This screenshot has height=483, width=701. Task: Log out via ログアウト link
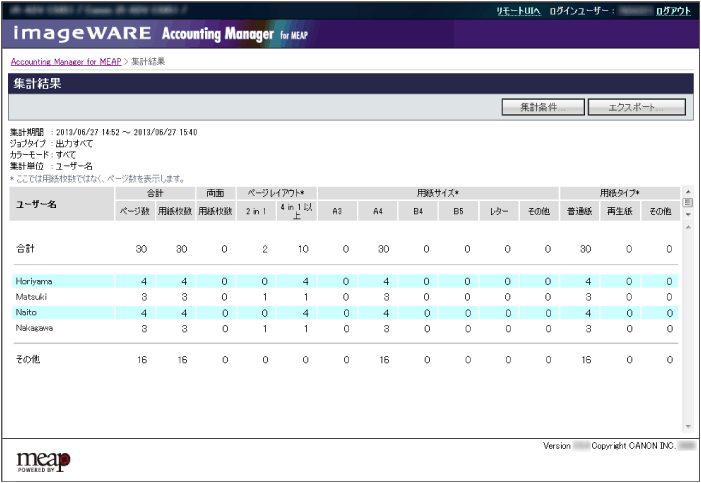(x=672, y=10)
